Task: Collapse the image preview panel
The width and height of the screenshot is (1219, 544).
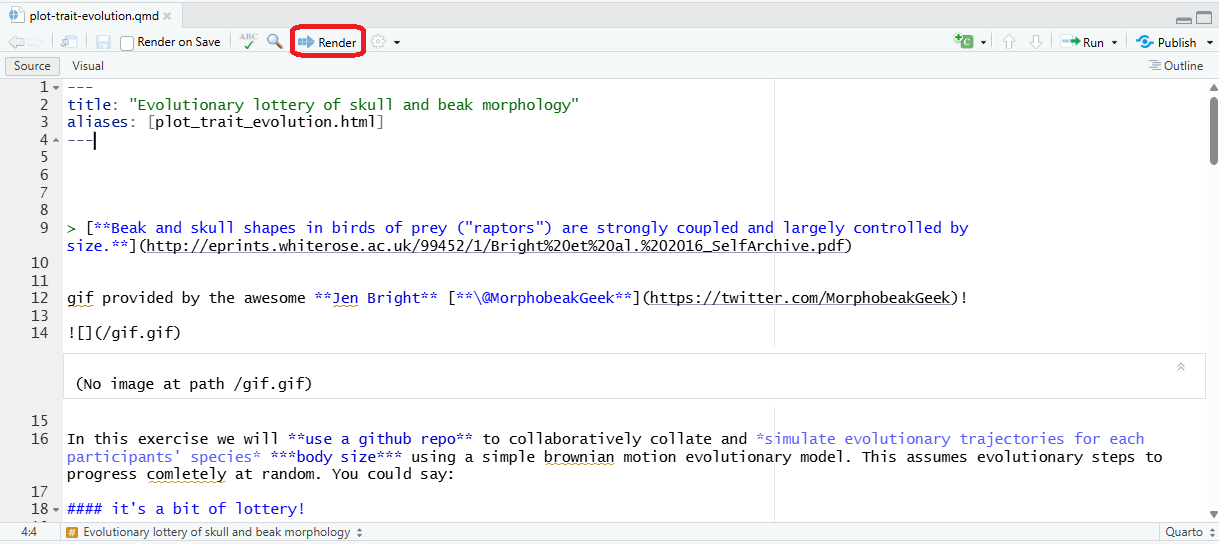Action: 1181,367
